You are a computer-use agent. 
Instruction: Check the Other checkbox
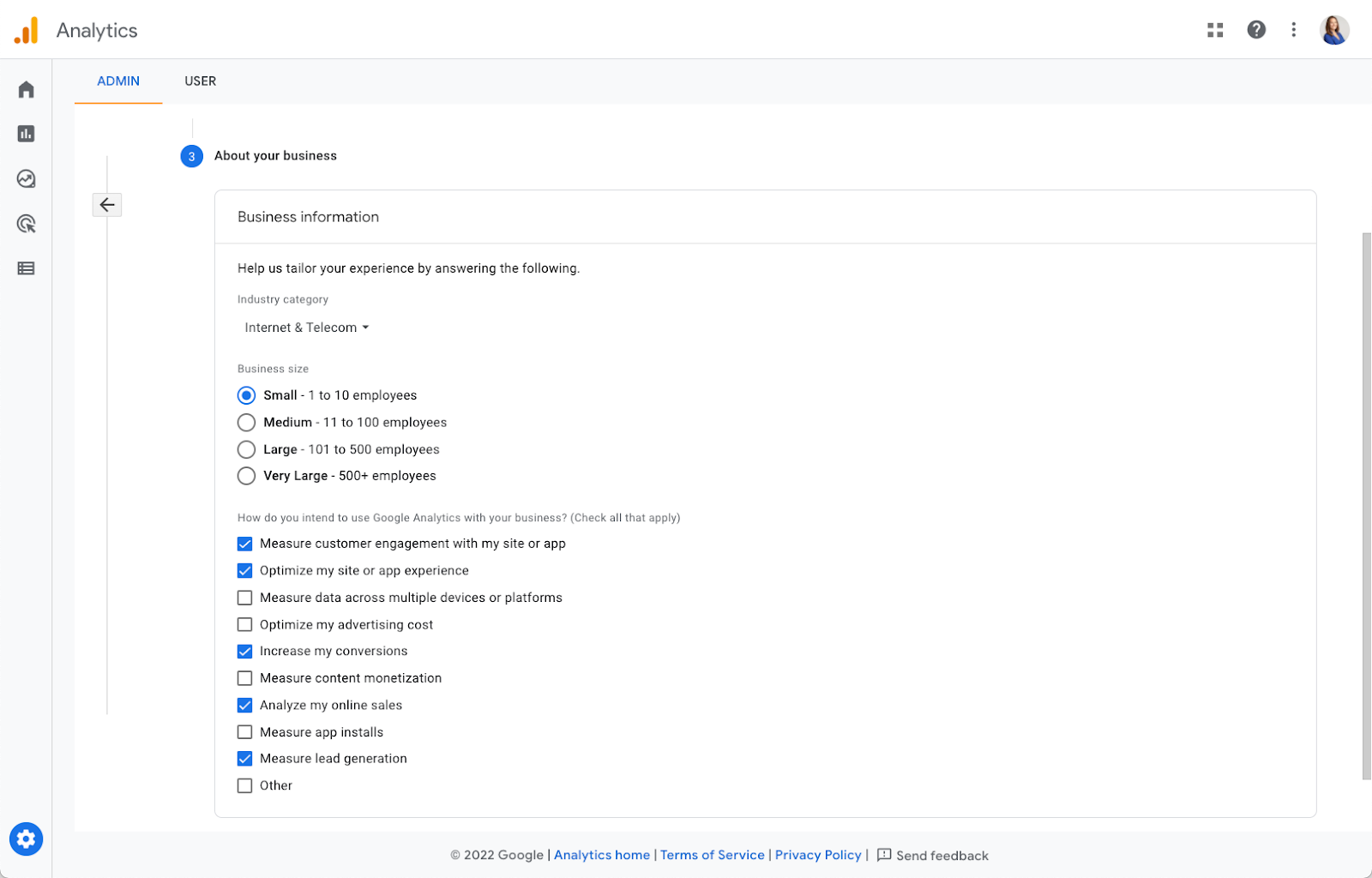244,785
